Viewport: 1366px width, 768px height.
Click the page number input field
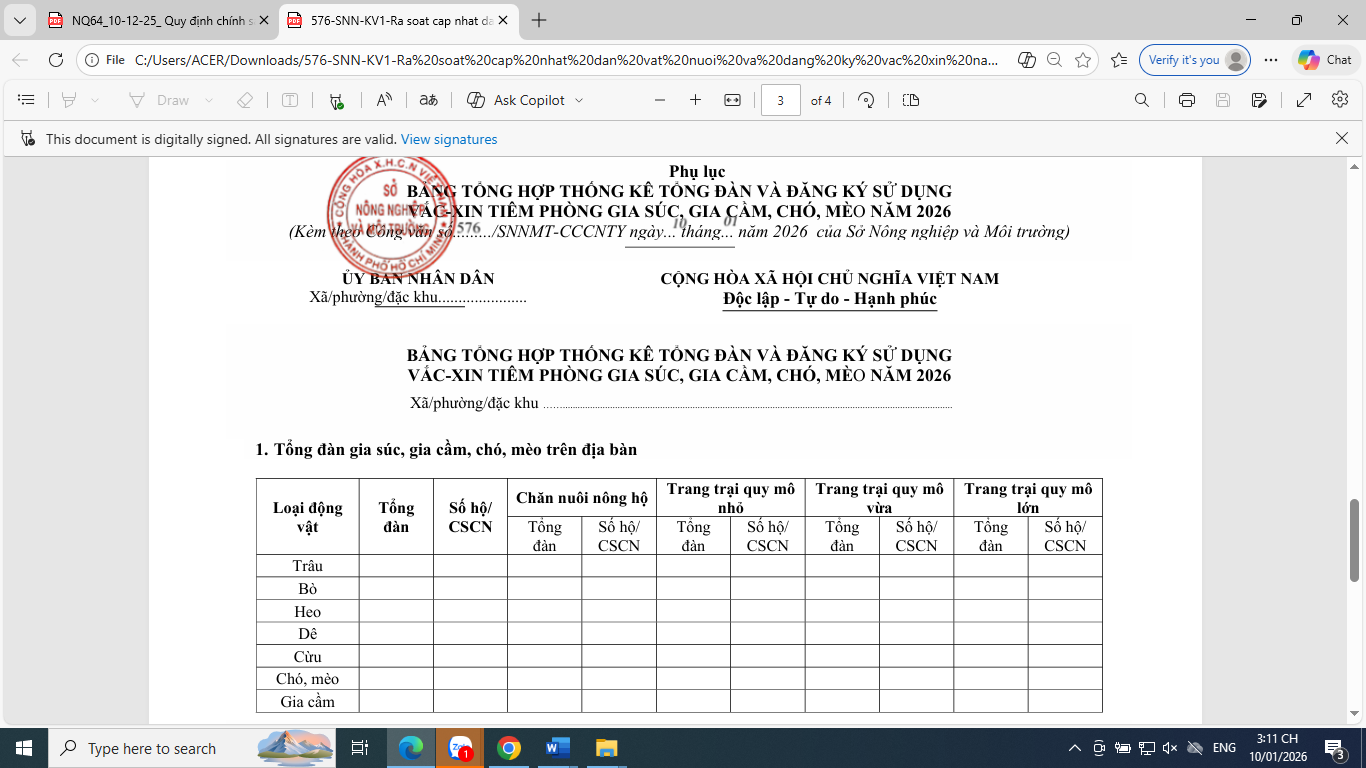(x=780, y=100)
